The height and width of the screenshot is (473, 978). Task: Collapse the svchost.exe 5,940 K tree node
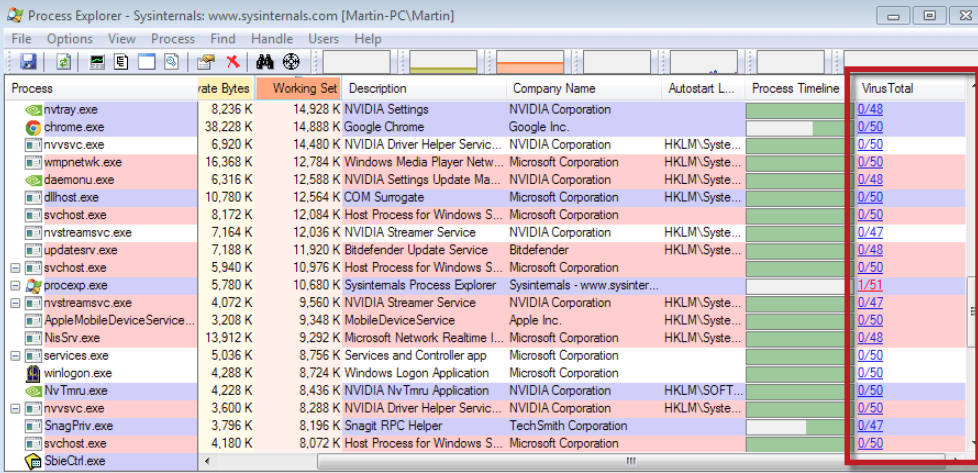16,268
